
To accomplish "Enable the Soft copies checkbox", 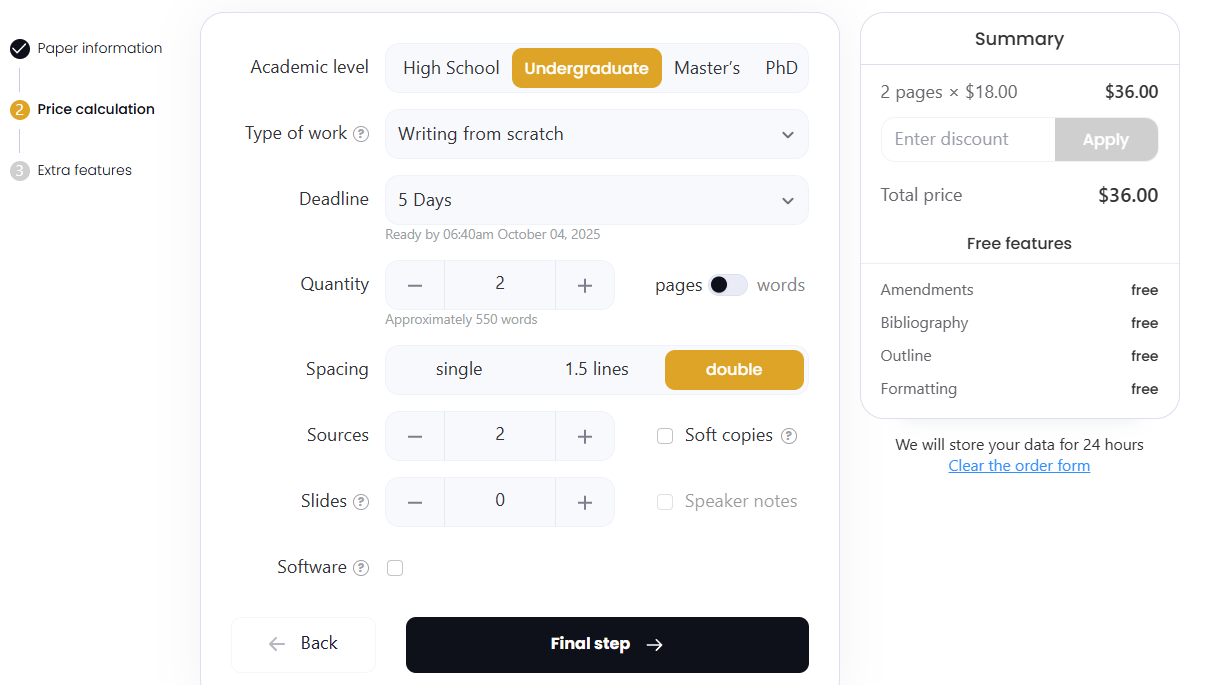I will coord(665,436).
